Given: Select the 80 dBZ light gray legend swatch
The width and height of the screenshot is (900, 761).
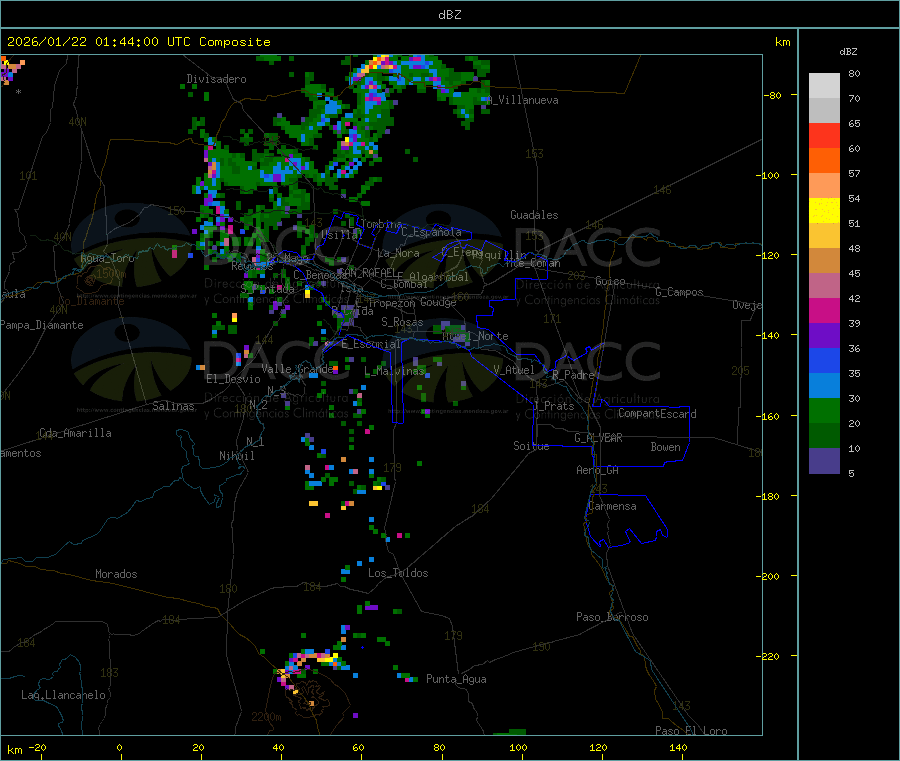Looking at the screenshot, I should click(824, 86).
